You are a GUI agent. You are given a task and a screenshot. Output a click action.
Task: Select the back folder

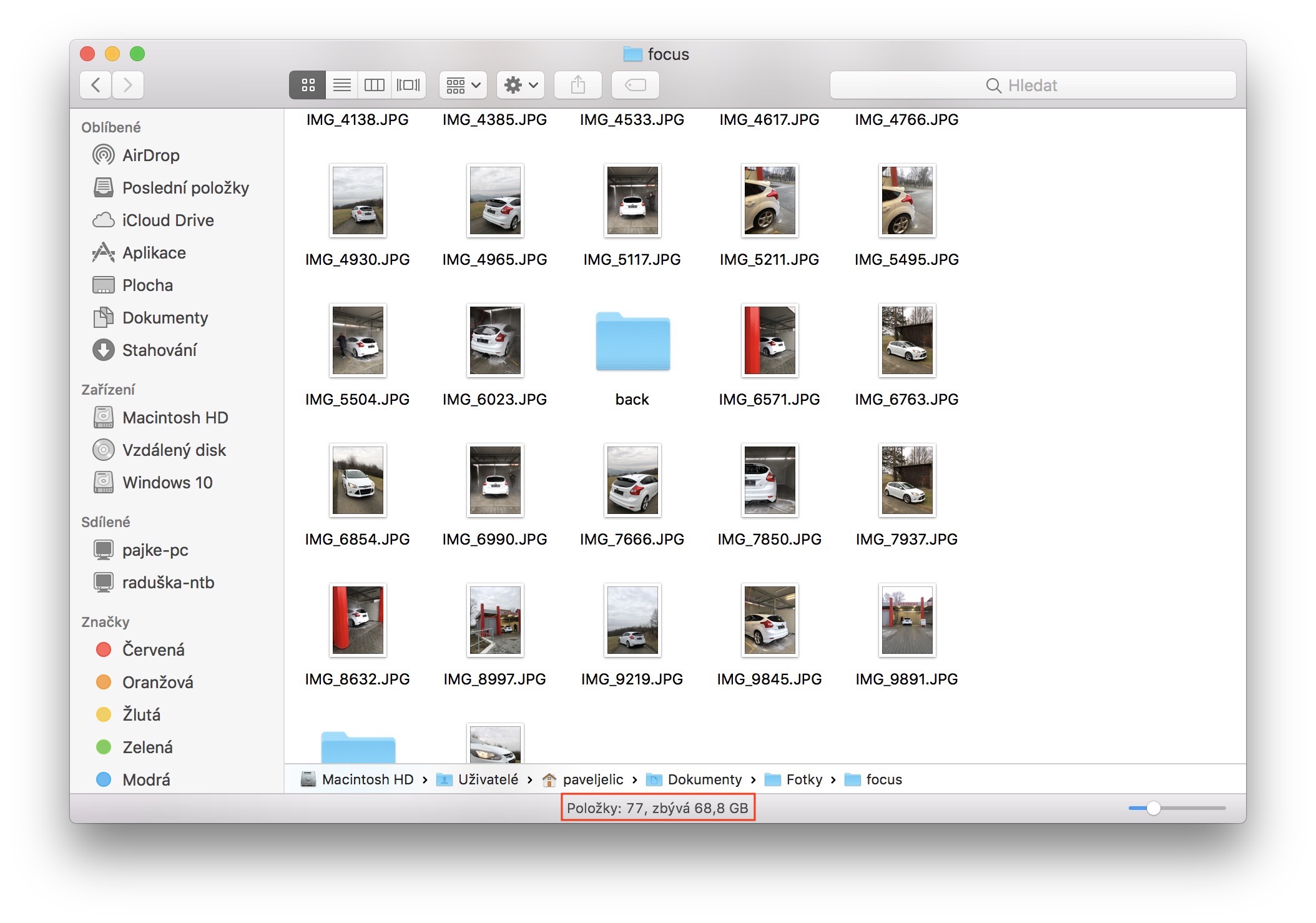(632, 342)
